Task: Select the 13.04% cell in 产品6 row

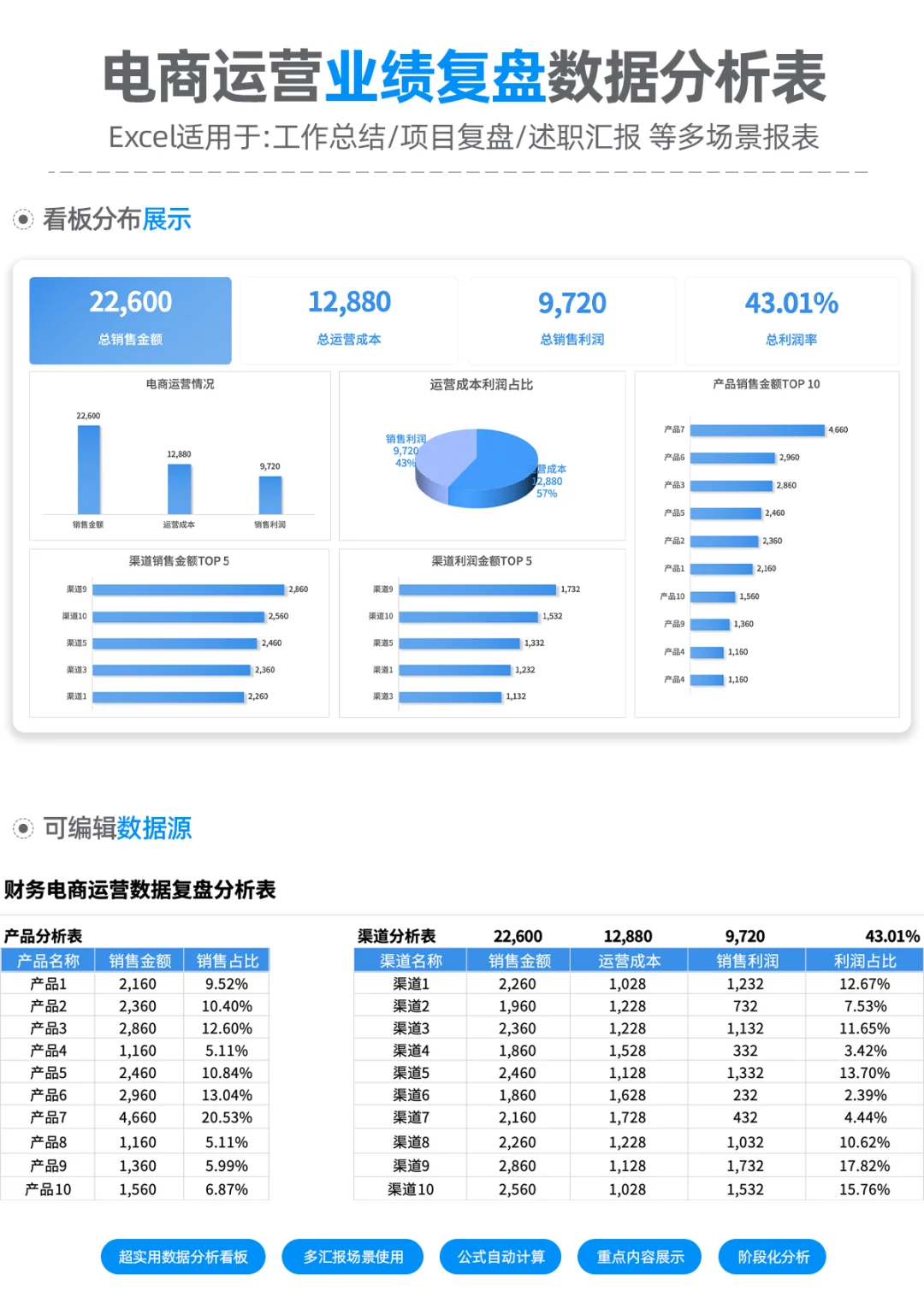Action: pyautogui.click(x=227, y=1095)
